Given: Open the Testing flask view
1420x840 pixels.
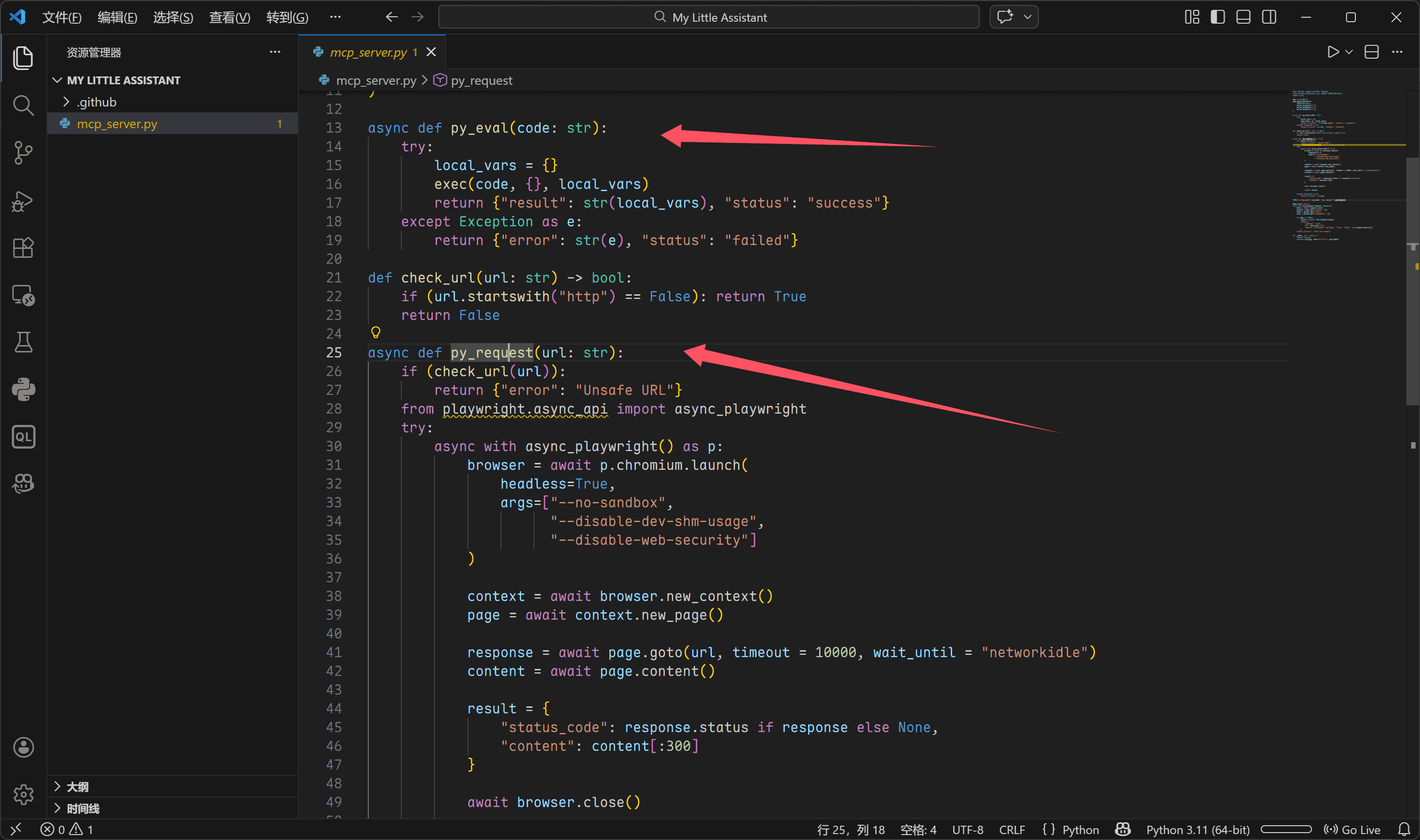Looking at the screenshot, I should click(x=23, y=343).
